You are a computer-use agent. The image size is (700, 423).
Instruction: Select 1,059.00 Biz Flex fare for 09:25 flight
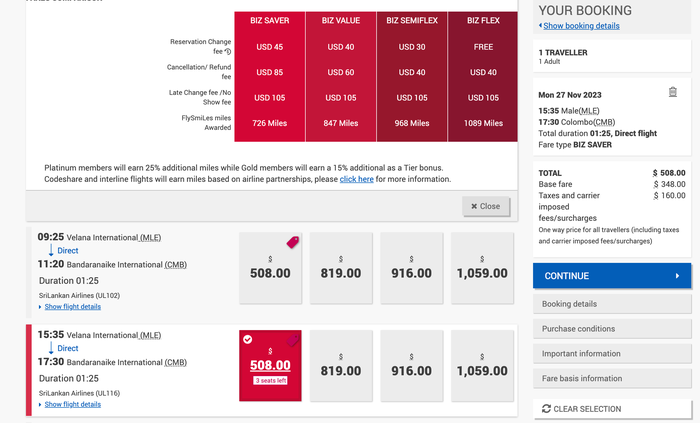pos(482,268)
